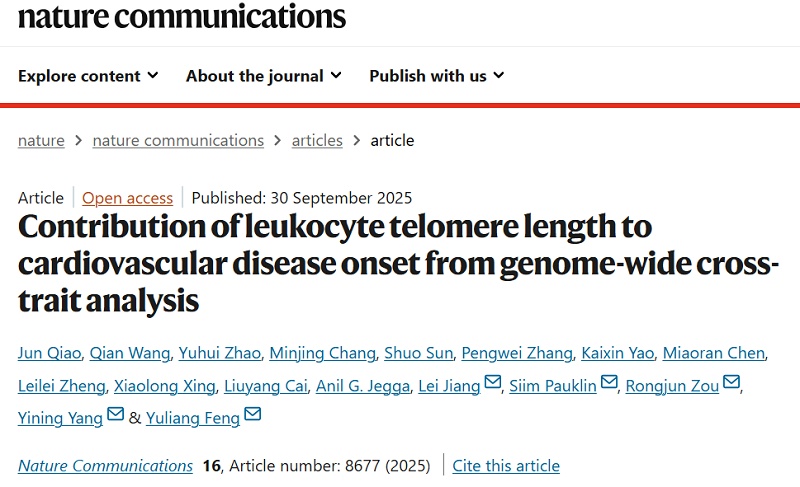Image resolution: width=800 pixels, height=487 pixels.
Task: Click email envelope icon beside Siim Pauklin
Action: tap(609, 381)
